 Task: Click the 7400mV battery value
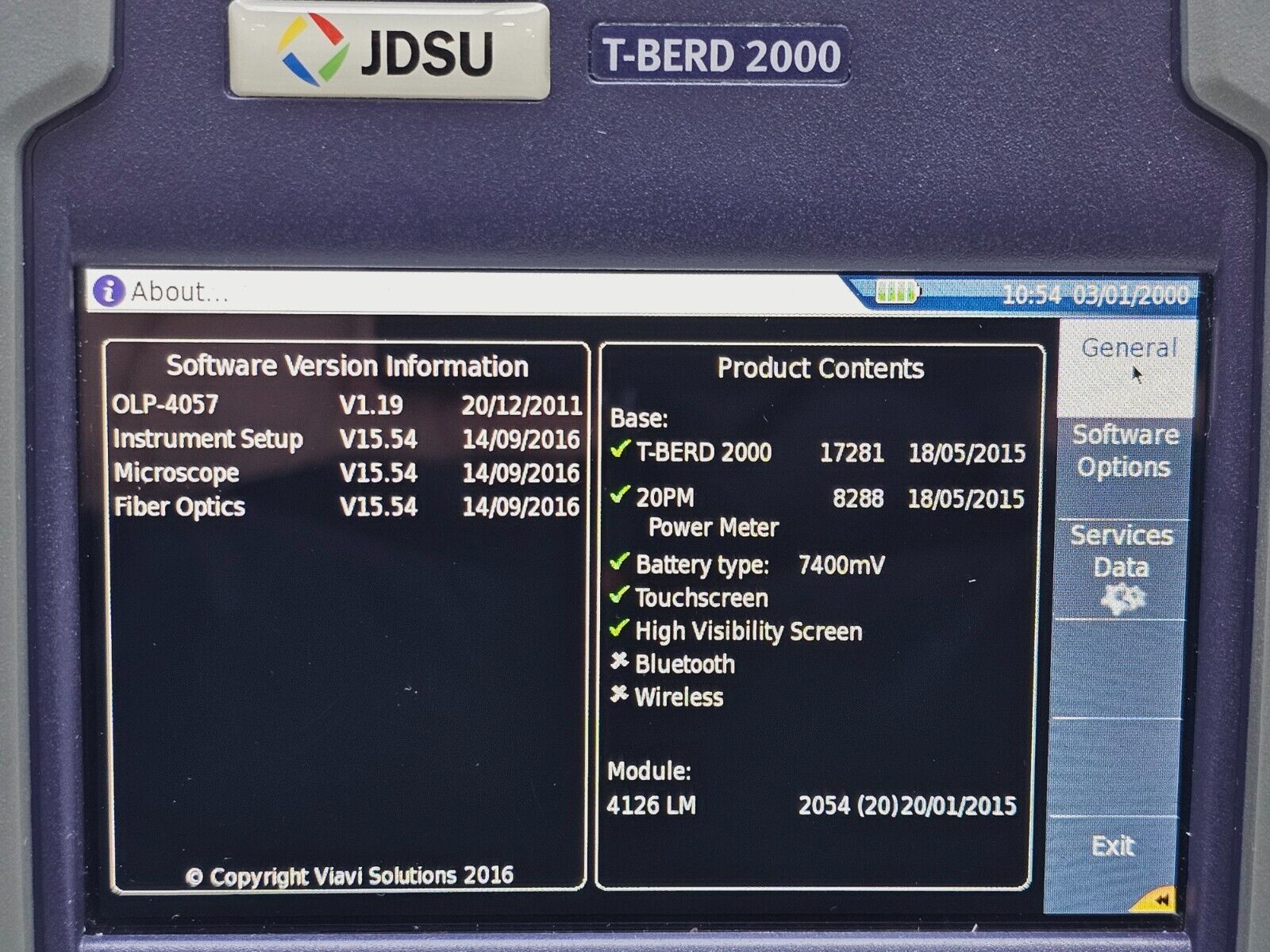[841, 566]
